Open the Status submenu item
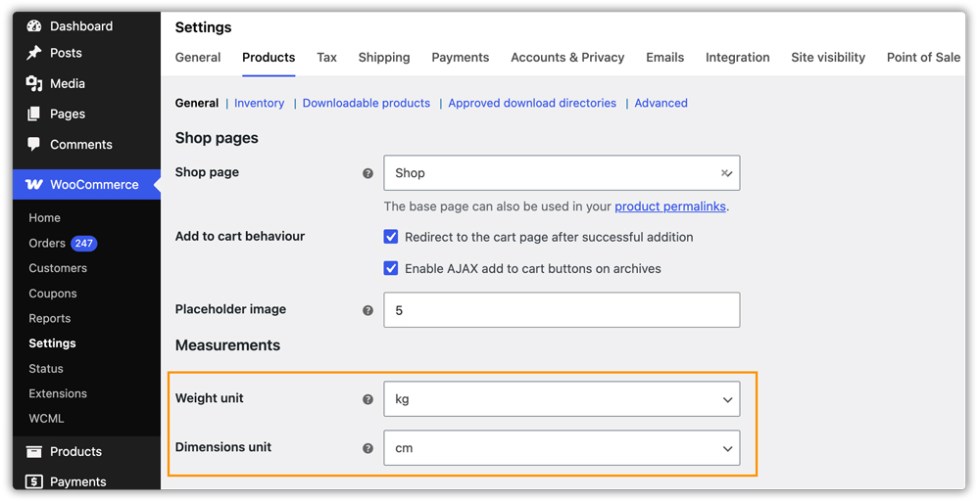 coord(46,369)
